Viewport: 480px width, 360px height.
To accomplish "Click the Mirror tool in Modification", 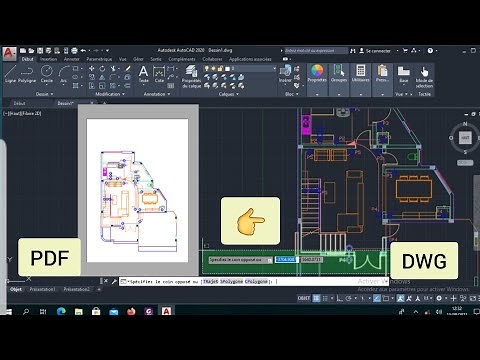I will pos(102,77).
